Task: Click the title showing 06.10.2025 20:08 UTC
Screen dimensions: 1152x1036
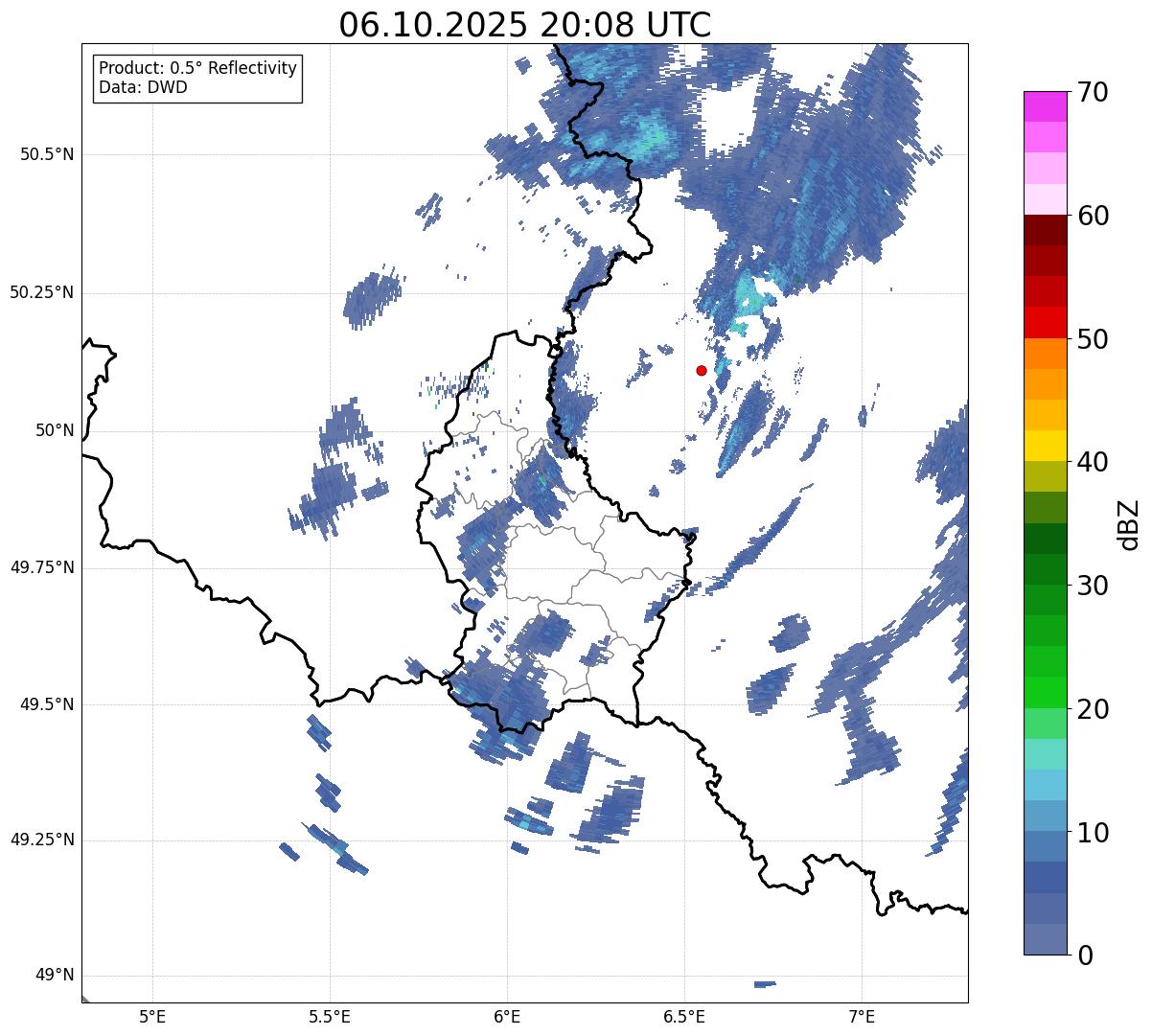Action: click(524, 25)
